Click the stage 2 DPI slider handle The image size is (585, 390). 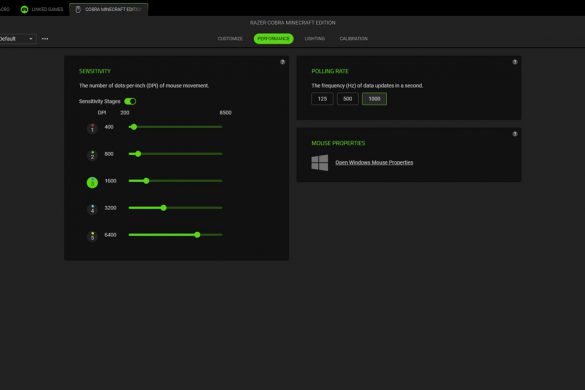tap(138, 154)
